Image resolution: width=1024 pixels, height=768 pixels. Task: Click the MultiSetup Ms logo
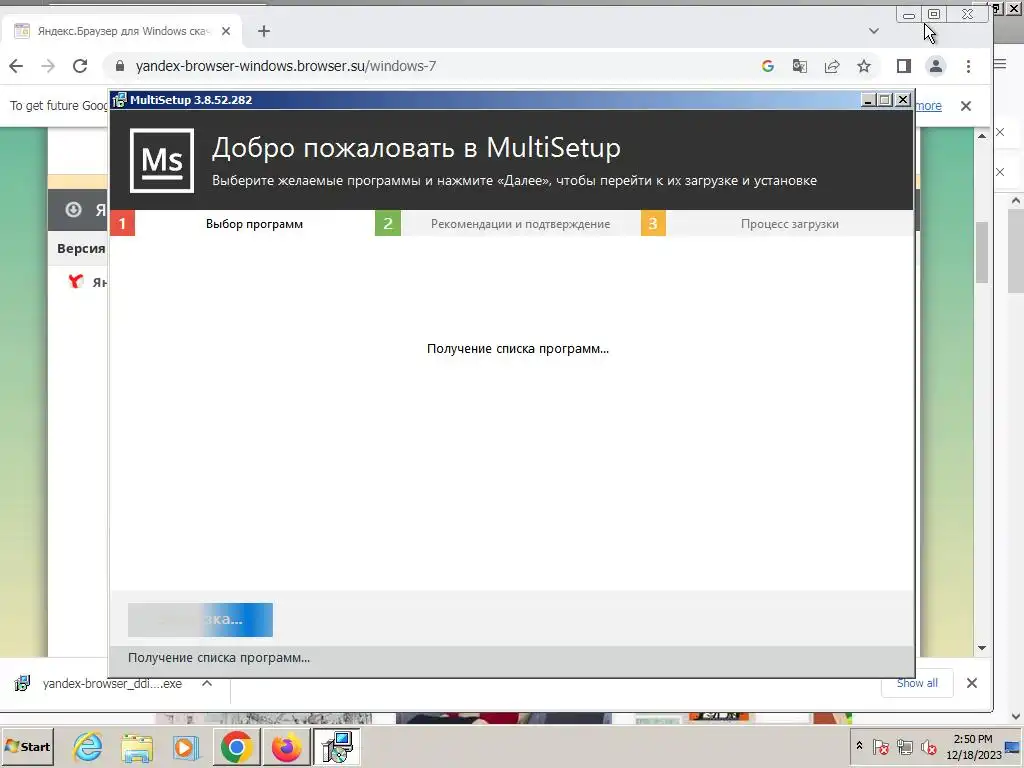pos(162,161)
